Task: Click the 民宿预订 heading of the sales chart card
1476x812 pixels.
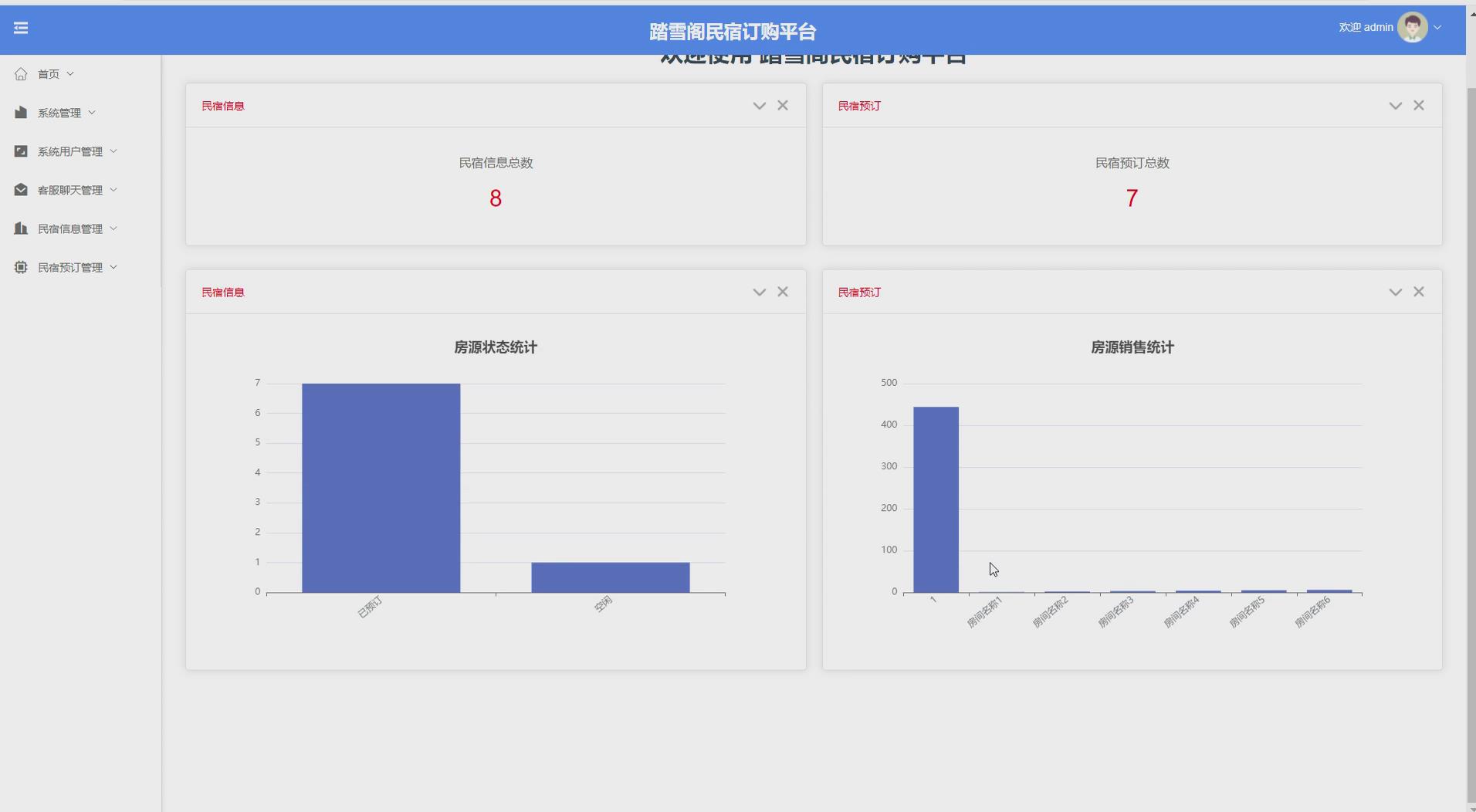Action: point(859,292)
